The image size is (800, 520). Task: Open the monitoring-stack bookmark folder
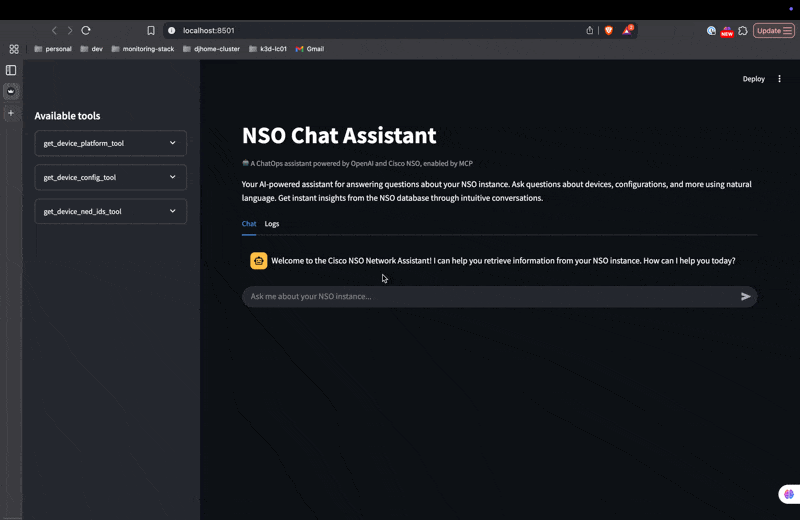[x=143, y=49]
